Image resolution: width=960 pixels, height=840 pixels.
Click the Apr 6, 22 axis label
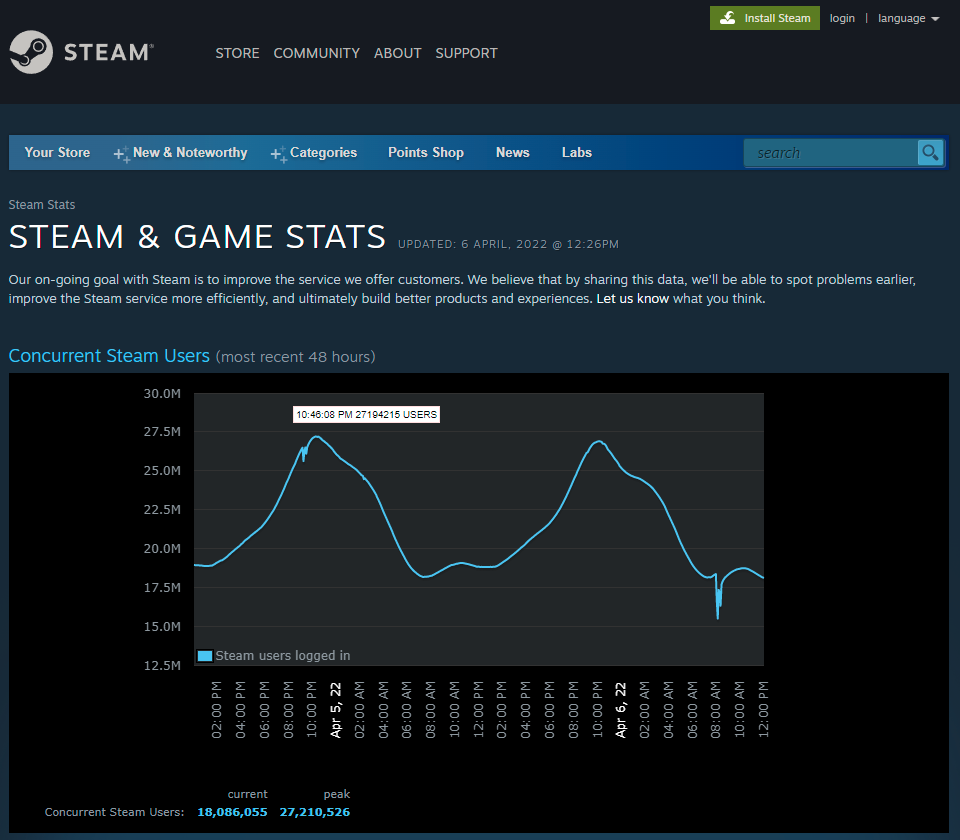pyautogui.click(x=621, y=710)
